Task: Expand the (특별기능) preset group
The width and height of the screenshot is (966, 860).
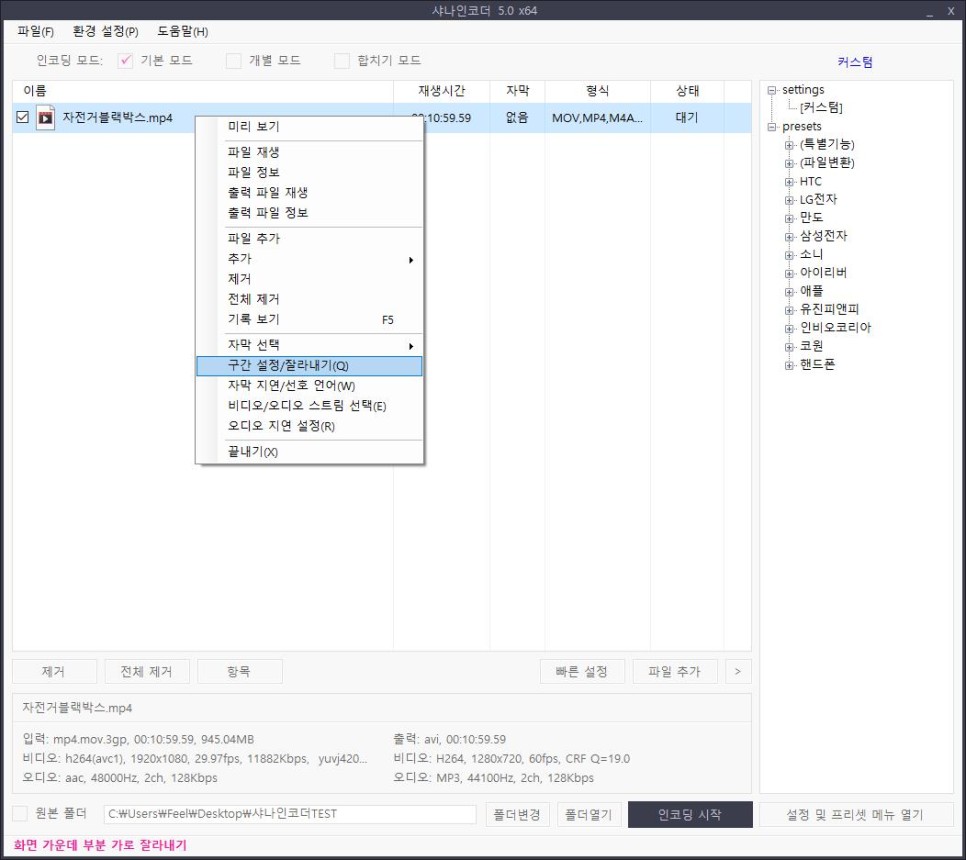Action: tap(789, 145)
